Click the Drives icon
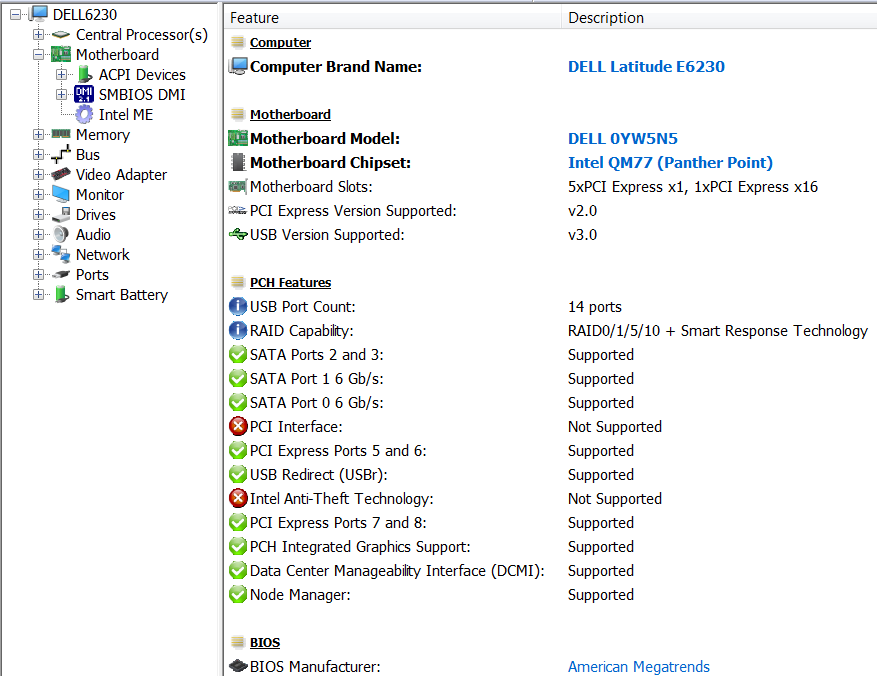The height and width of the screenshot is (676, 877). pos(61,215)
